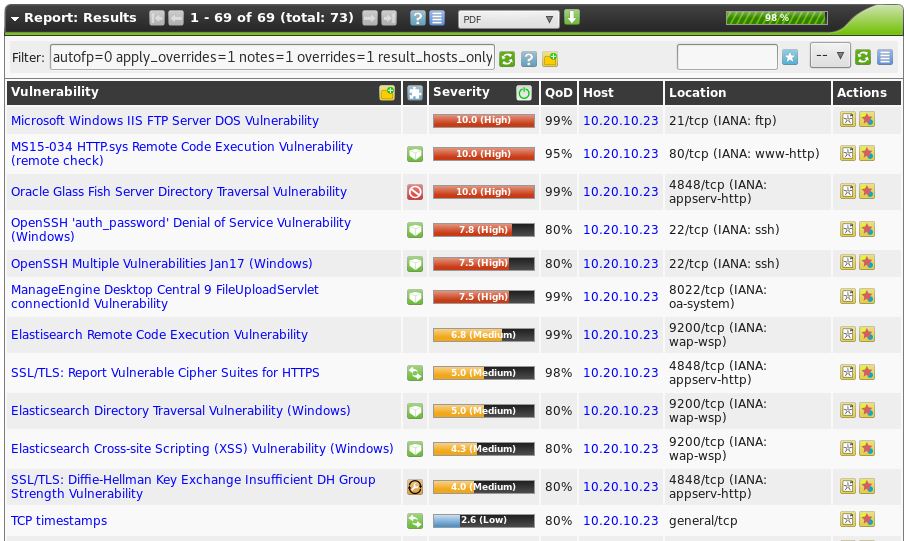The height and width of the screenshot is (541, 904).
Task: Open SSL/TLS Diffie-Hellman Key Exchange link
Action: pyautogui.click(x=193, y=487)
